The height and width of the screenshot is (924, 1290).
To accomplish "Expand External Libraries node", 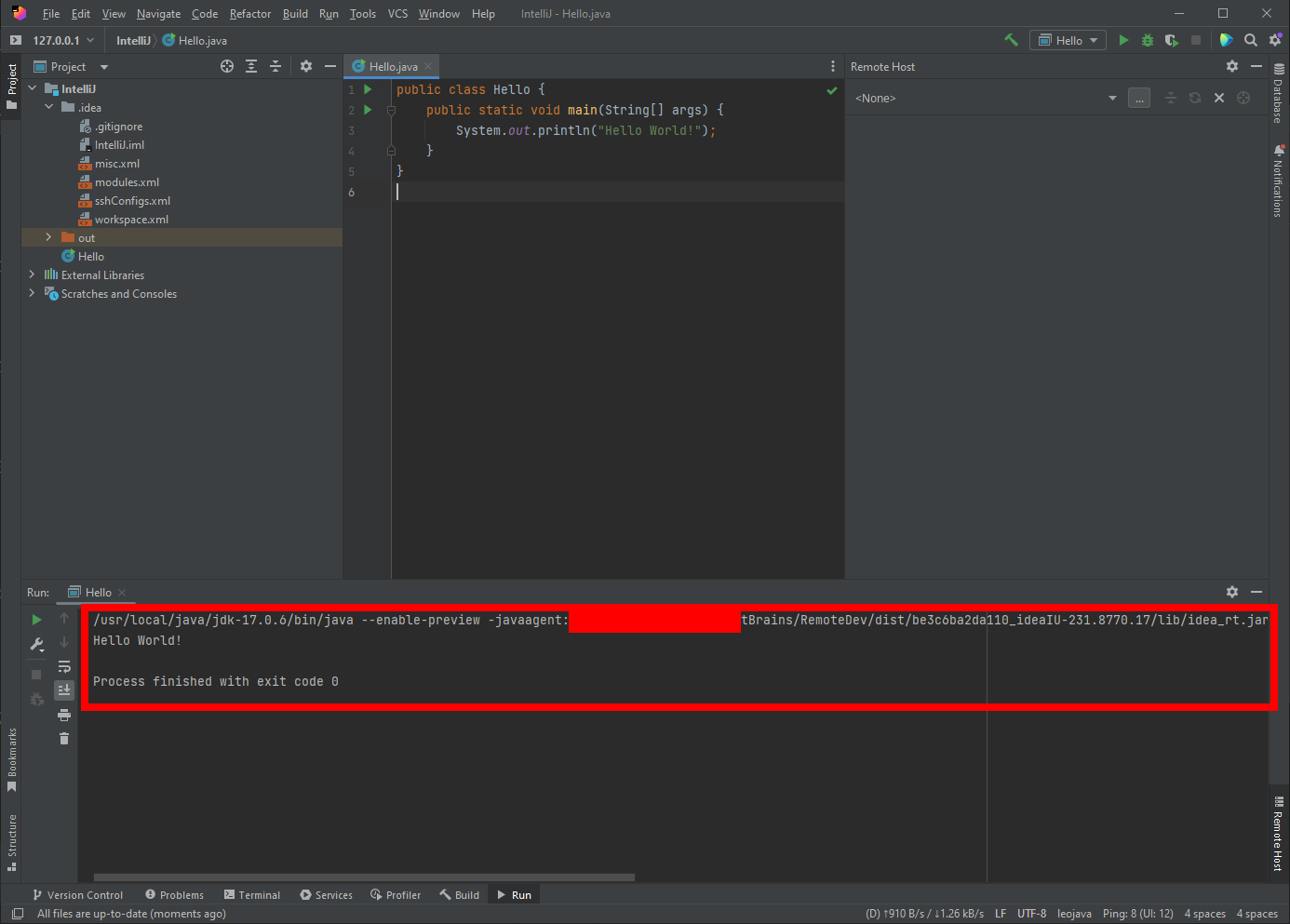I will point(33,275).
